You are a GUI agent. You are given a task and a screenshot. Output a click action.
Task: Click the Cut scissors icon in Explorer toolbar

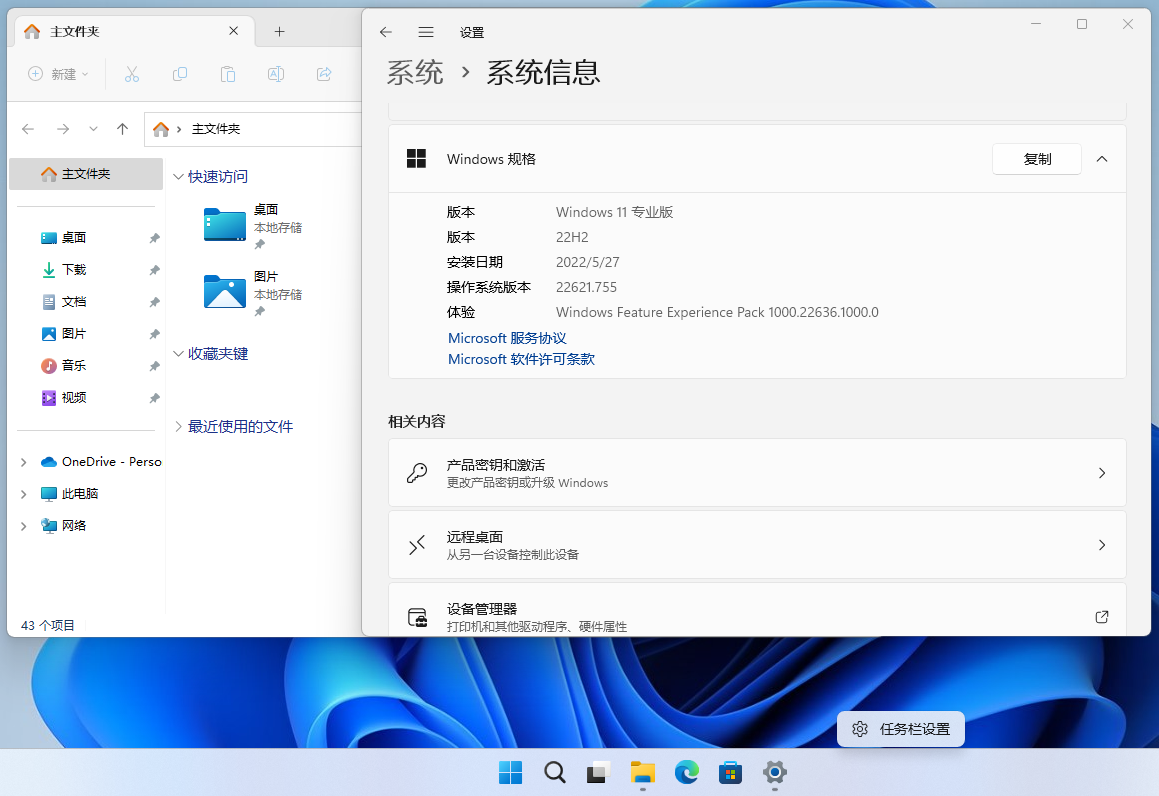(x=131, y=74)
